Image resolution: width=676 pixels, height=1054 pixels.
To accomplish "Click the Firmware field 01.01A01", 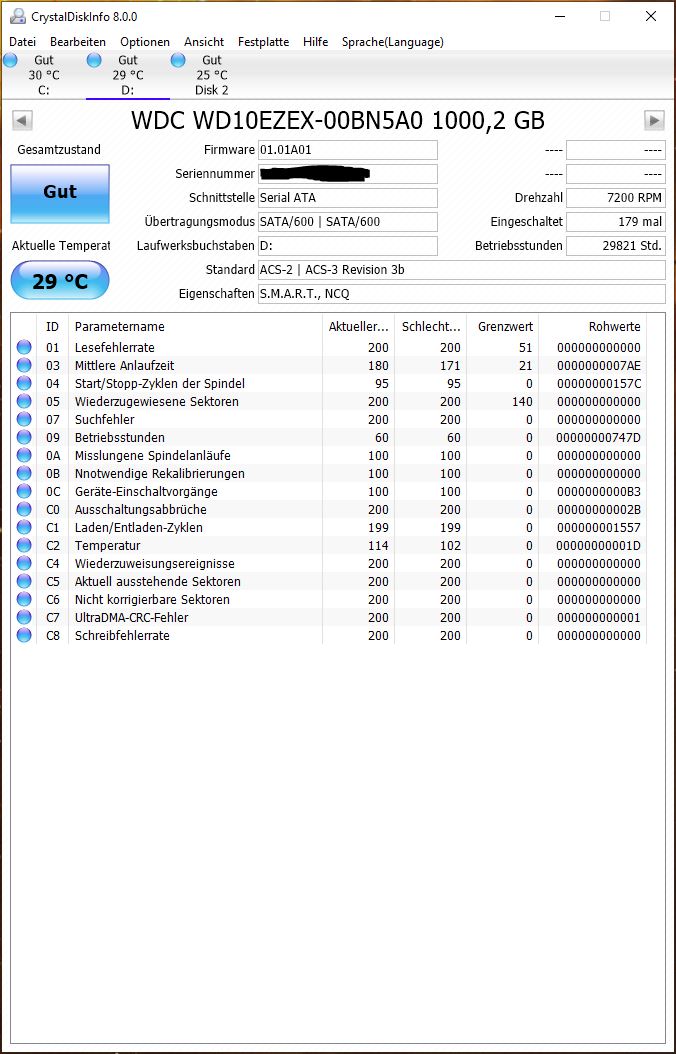I will tap(347, 150).
